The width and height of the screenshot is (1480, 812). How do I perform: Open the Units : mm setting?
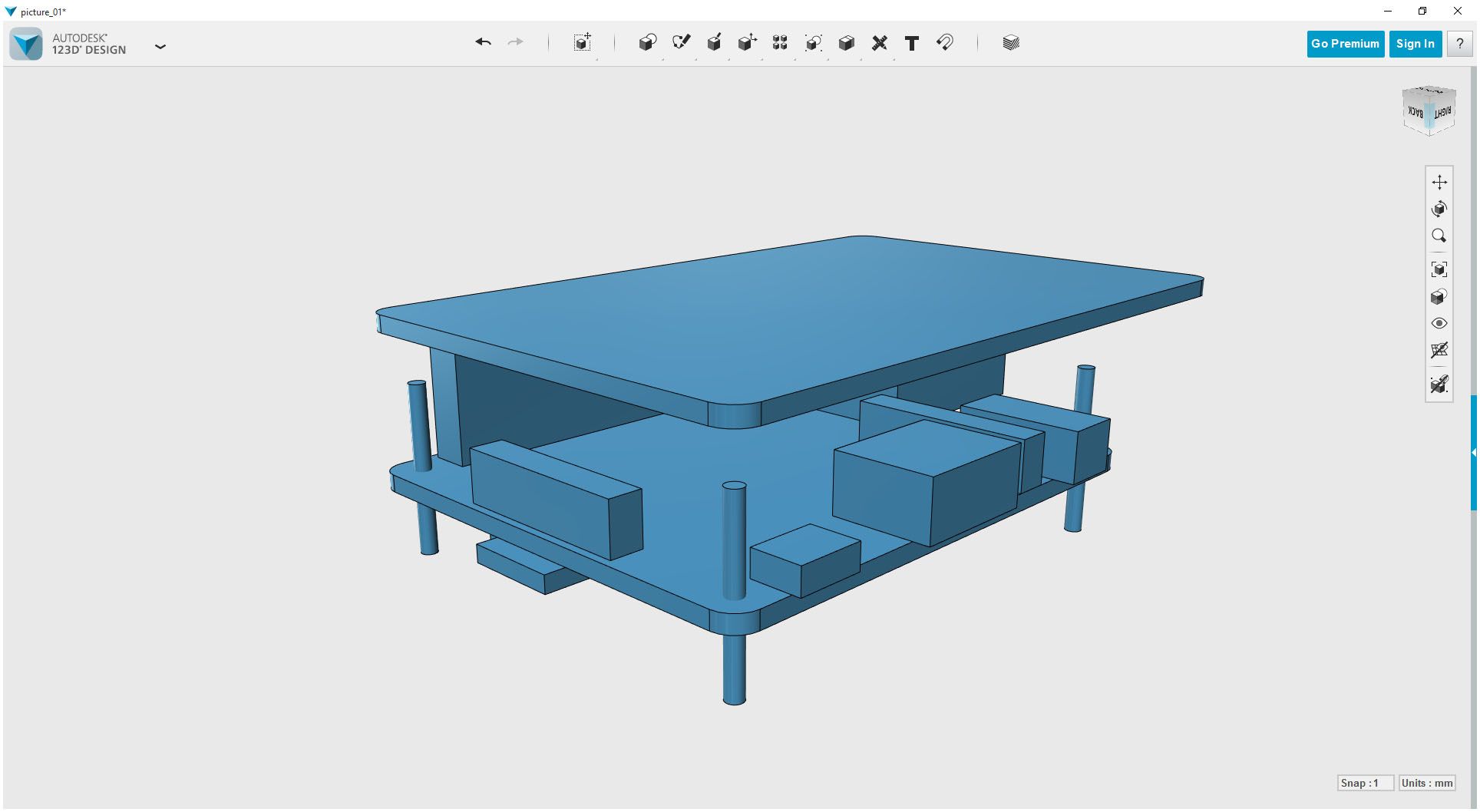[x=1427, y=783]
